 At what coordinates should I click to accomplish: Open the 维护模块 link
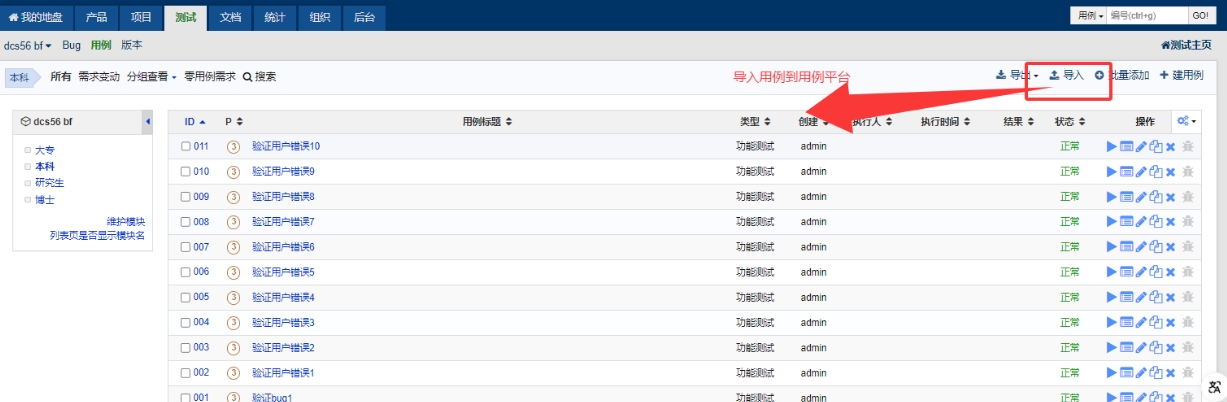point(126,222)
